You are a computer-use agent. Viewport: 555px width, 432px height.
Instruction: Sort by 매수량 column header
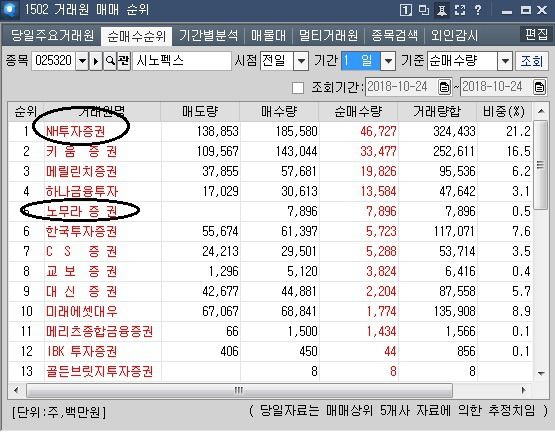(x=279, y=112)
